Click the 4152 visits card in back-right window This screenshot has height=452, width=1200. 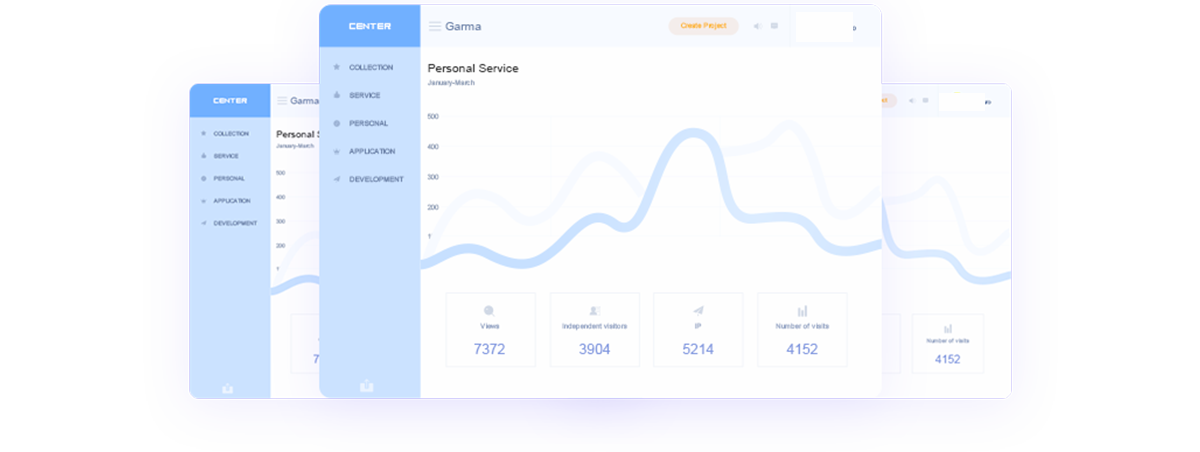pyautogui.click(x=947, y=344)
